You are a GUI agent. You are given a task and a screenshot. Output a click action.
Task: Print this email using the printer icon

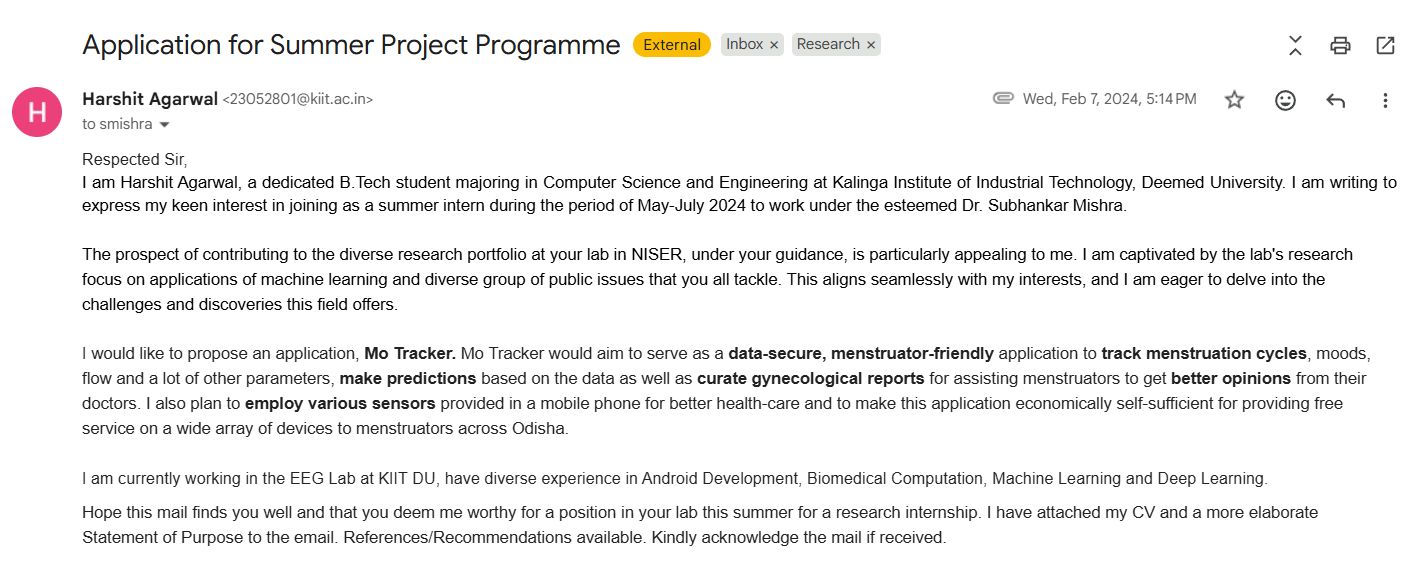point(1340,45)
